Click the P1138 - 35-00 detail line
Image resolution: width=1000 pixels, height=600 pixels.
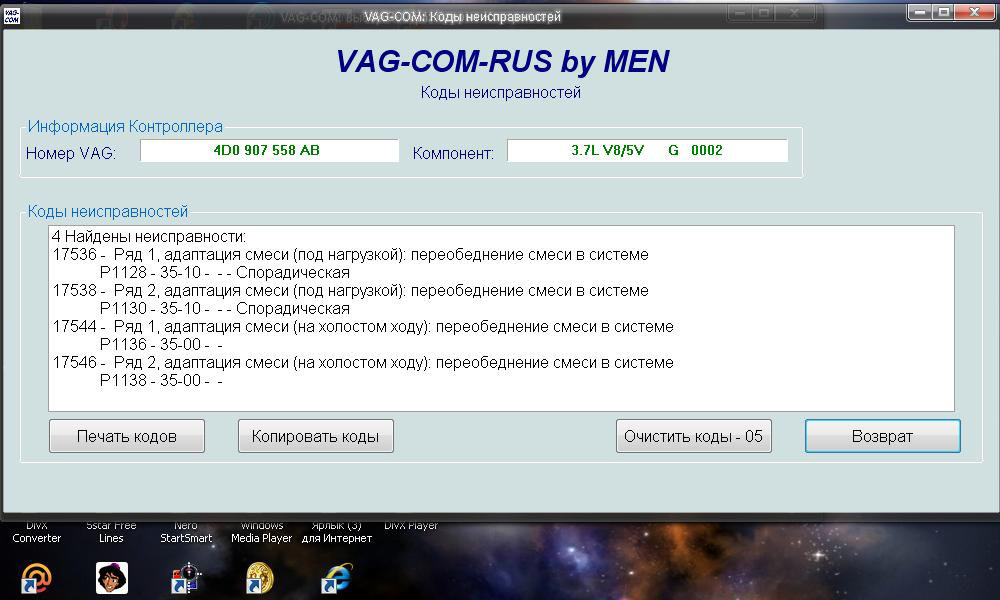(160, 381)
